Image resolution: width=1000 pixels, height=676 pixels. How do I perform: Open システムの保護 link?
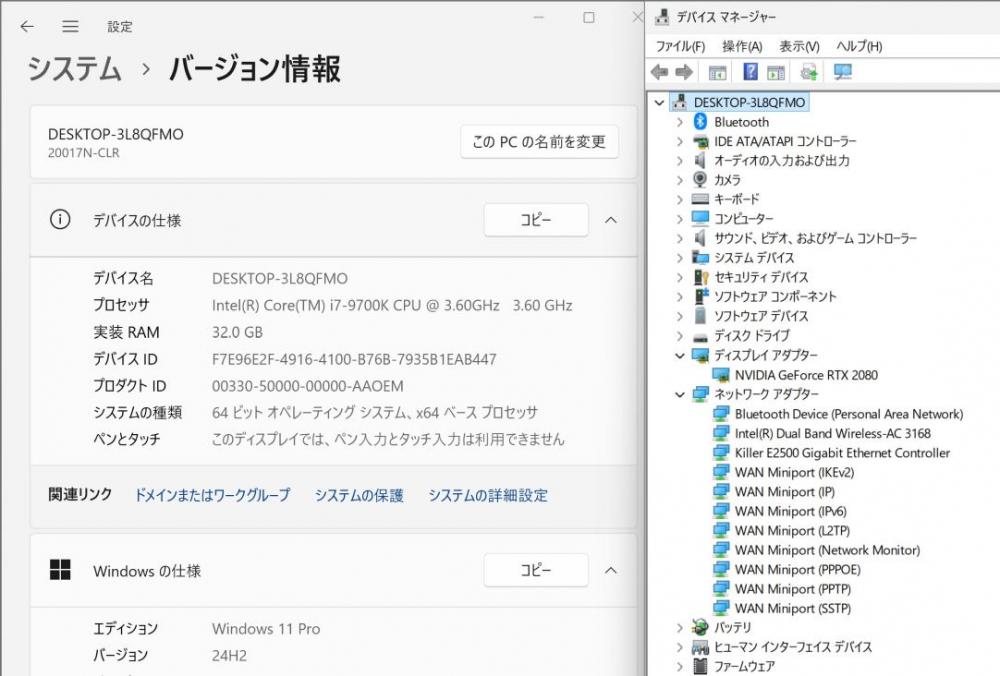coord(359,495)
